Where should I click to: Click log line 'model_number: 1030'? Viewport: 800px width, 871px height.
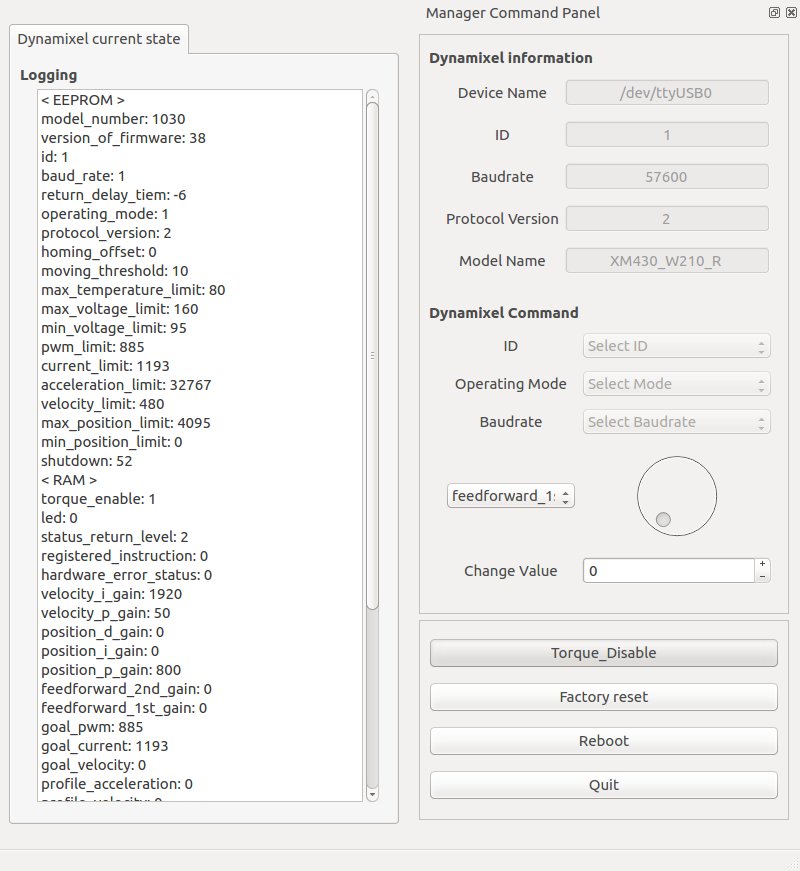pyautogui.click(x=113, y=119)
